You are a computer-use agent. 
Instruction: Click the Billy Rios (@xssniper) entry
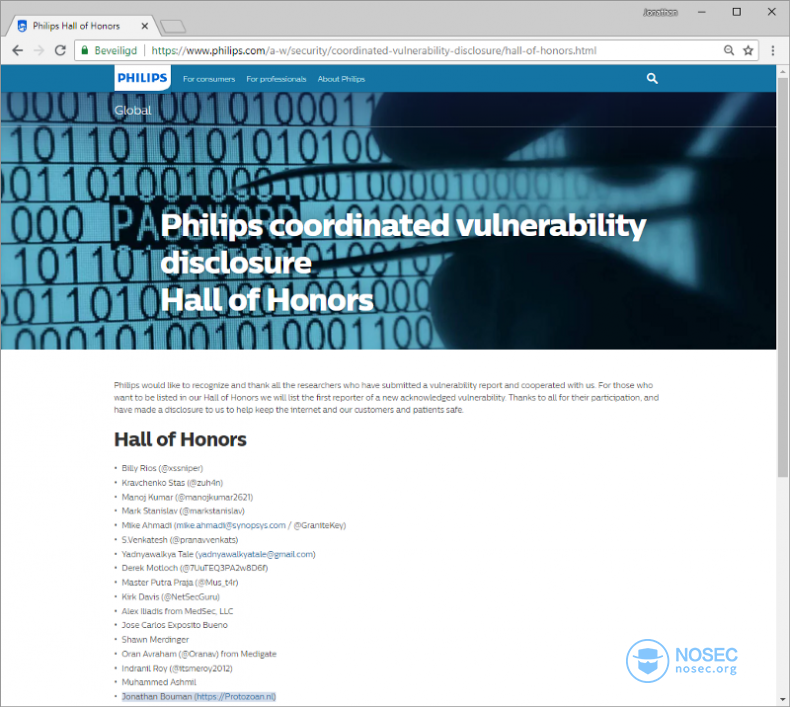click(162, 468)
